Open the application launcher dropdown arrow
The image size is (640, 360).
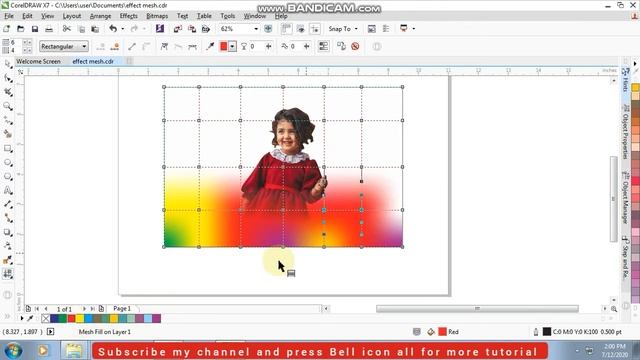click(x=413, y=29)
